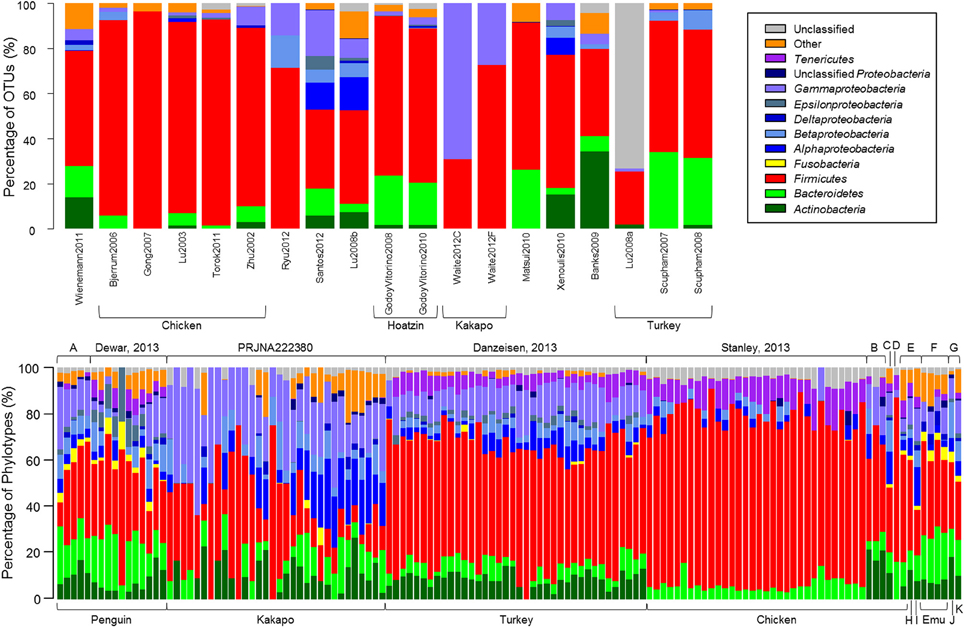Select the 'Matsui2010' x-axis label

(526, 258)
